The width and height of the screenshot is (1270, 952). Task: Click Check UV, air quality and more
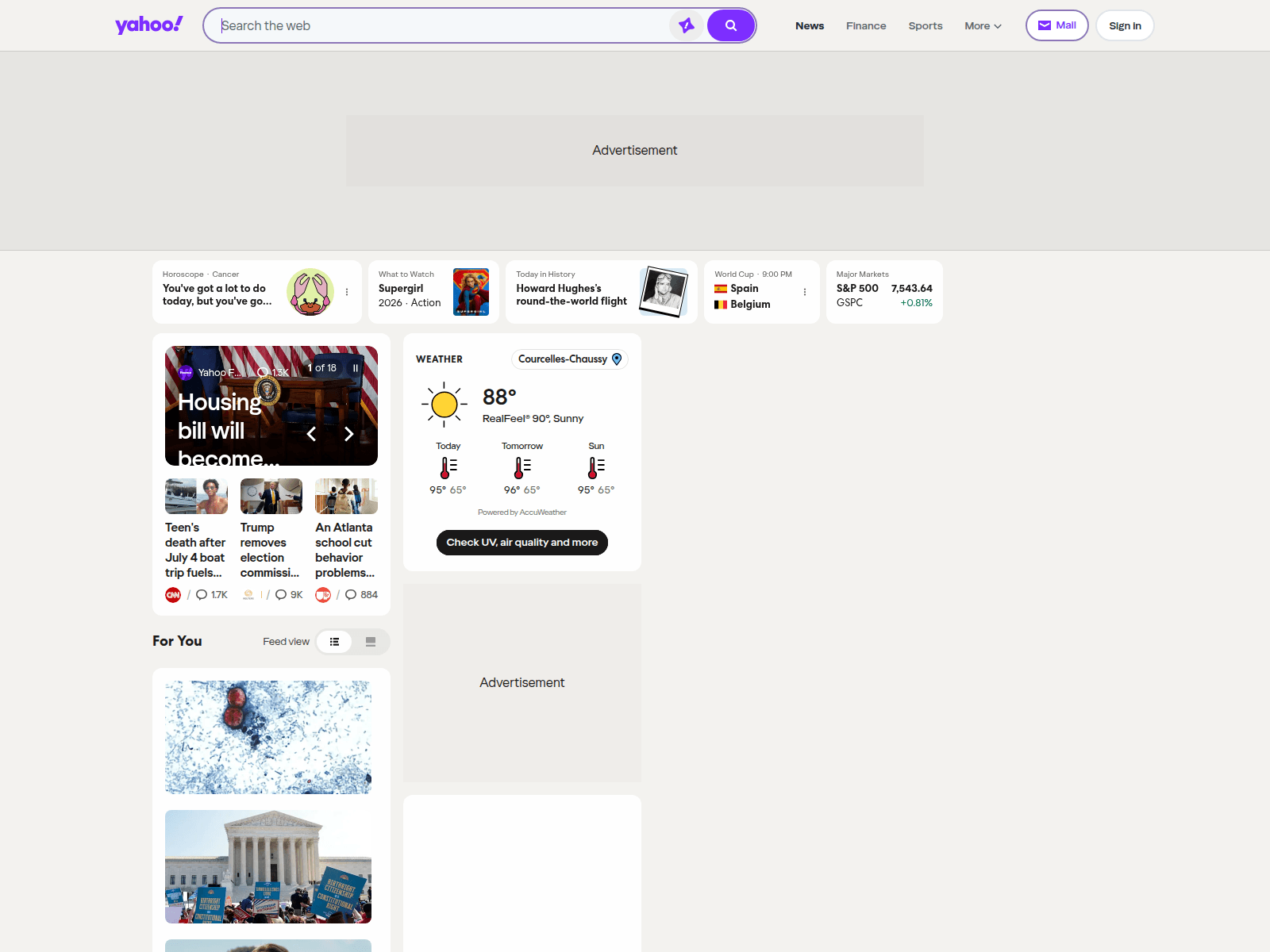522,543
